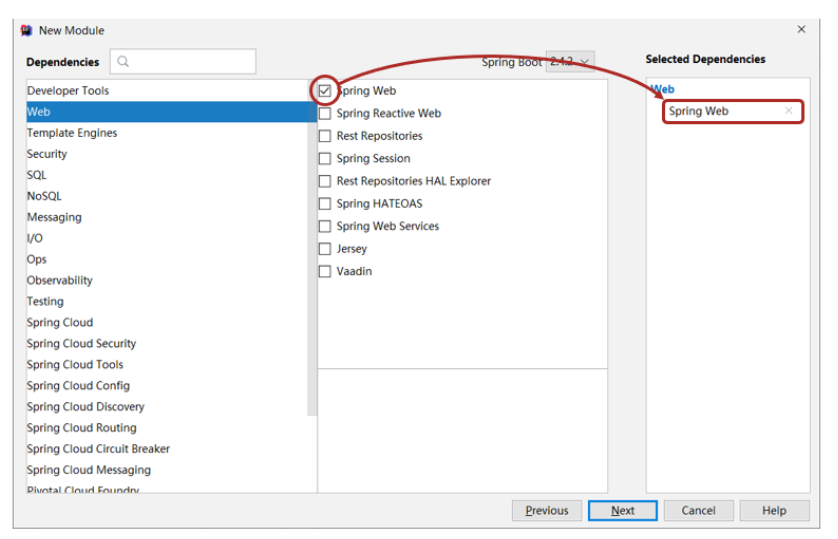Click the Previous button
The height and width of the screenshot is (539, 838).
[547, 511]
